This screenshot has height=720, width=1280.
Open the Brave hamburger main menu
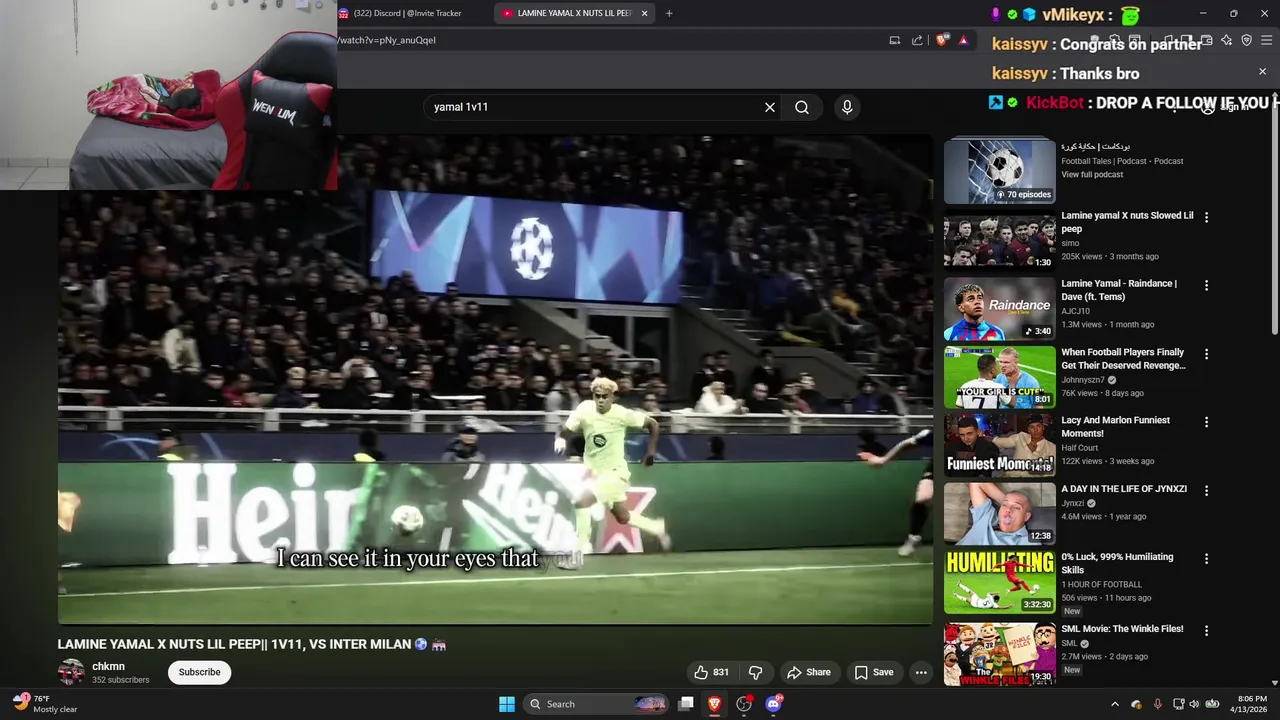(x=1266, y=40)
